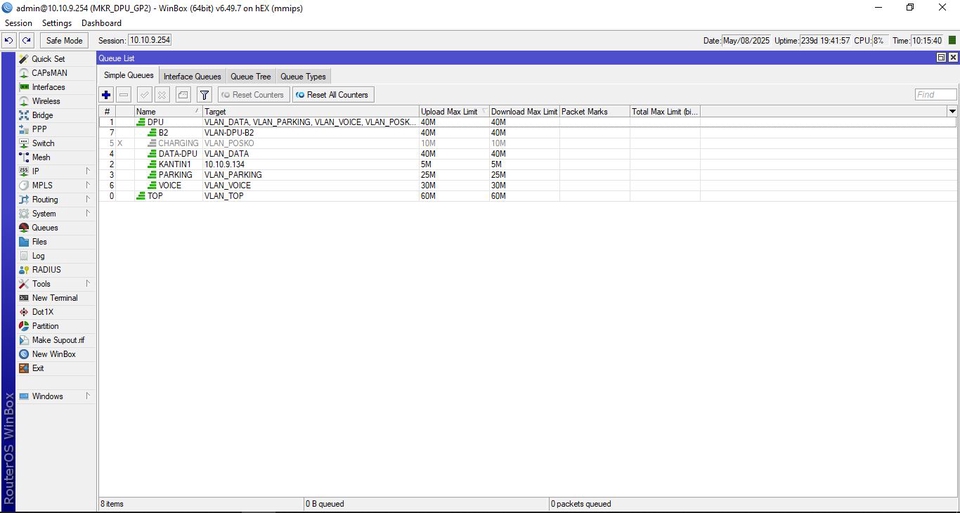Select the VOICE queue row
The width and height of the screenshot is (960, 513).
click(527, 185)
